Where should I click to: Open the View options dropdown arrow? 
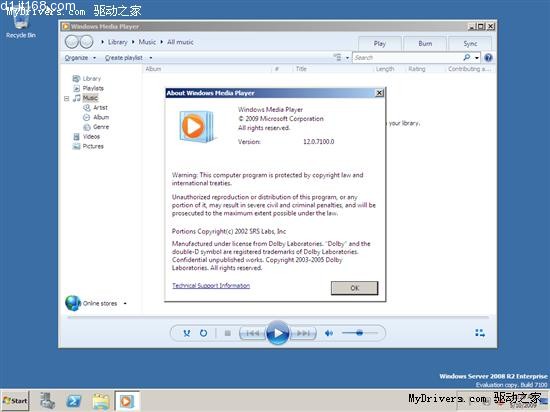(x=347, y=58)
